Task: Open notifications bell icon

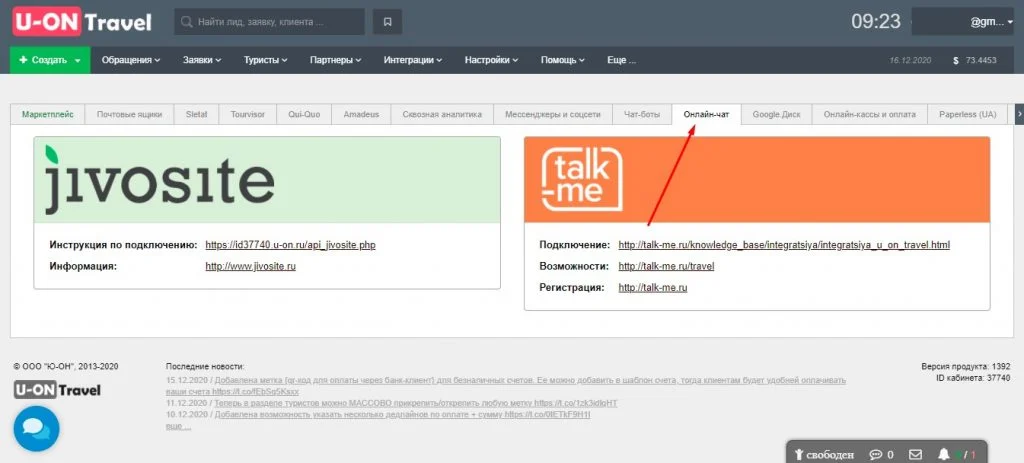Action: 944,454
